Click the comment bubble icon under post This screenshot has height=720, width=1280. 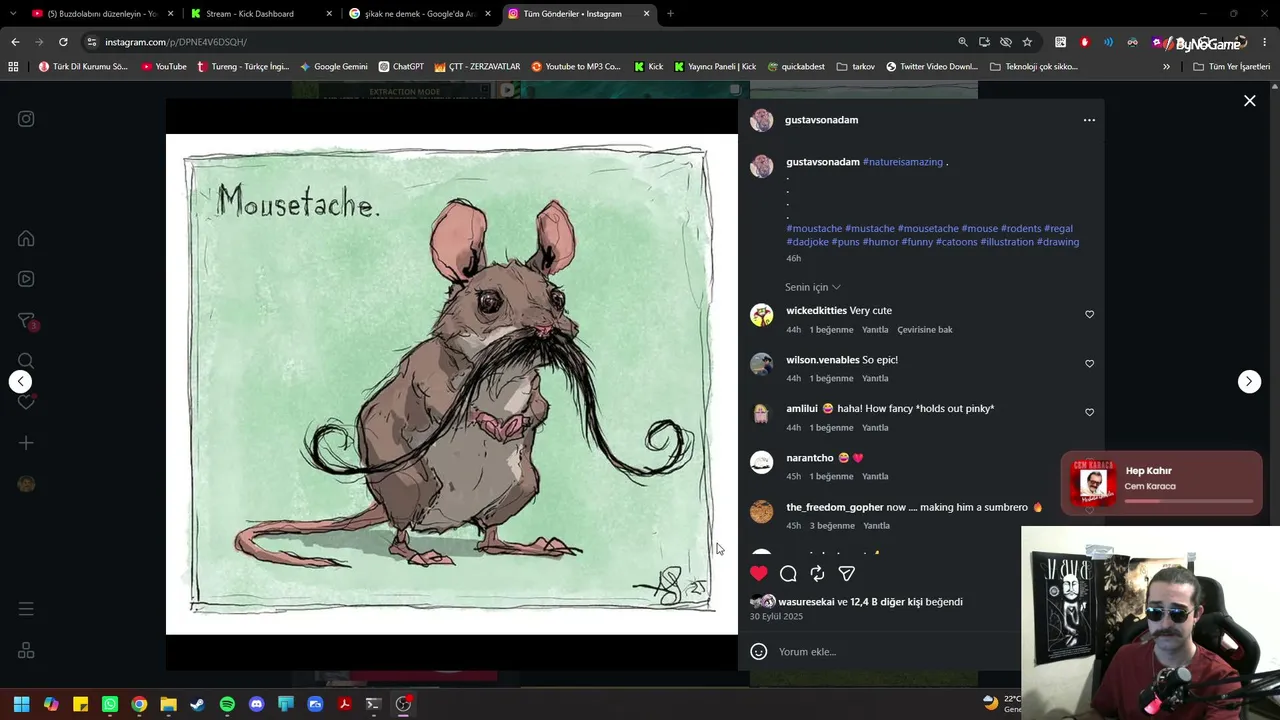click(x=788, y=573)
